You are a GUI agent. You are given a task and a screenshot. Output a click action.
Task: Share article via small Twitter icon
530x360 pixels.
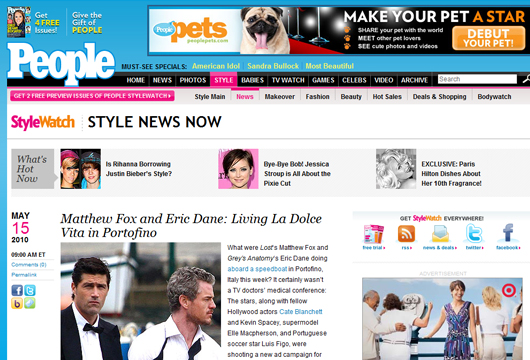30,290
